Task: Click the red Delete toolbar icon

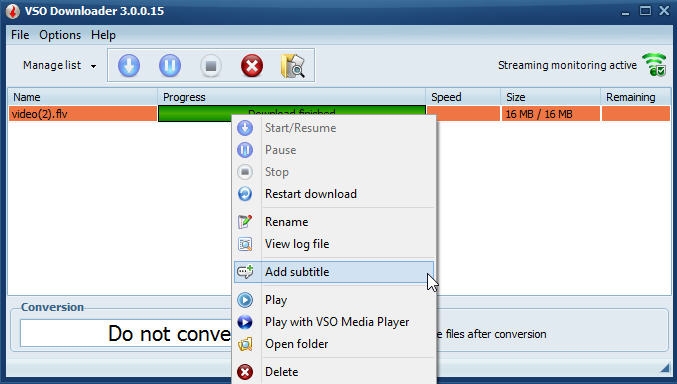Action: click(x=252, y=66)
